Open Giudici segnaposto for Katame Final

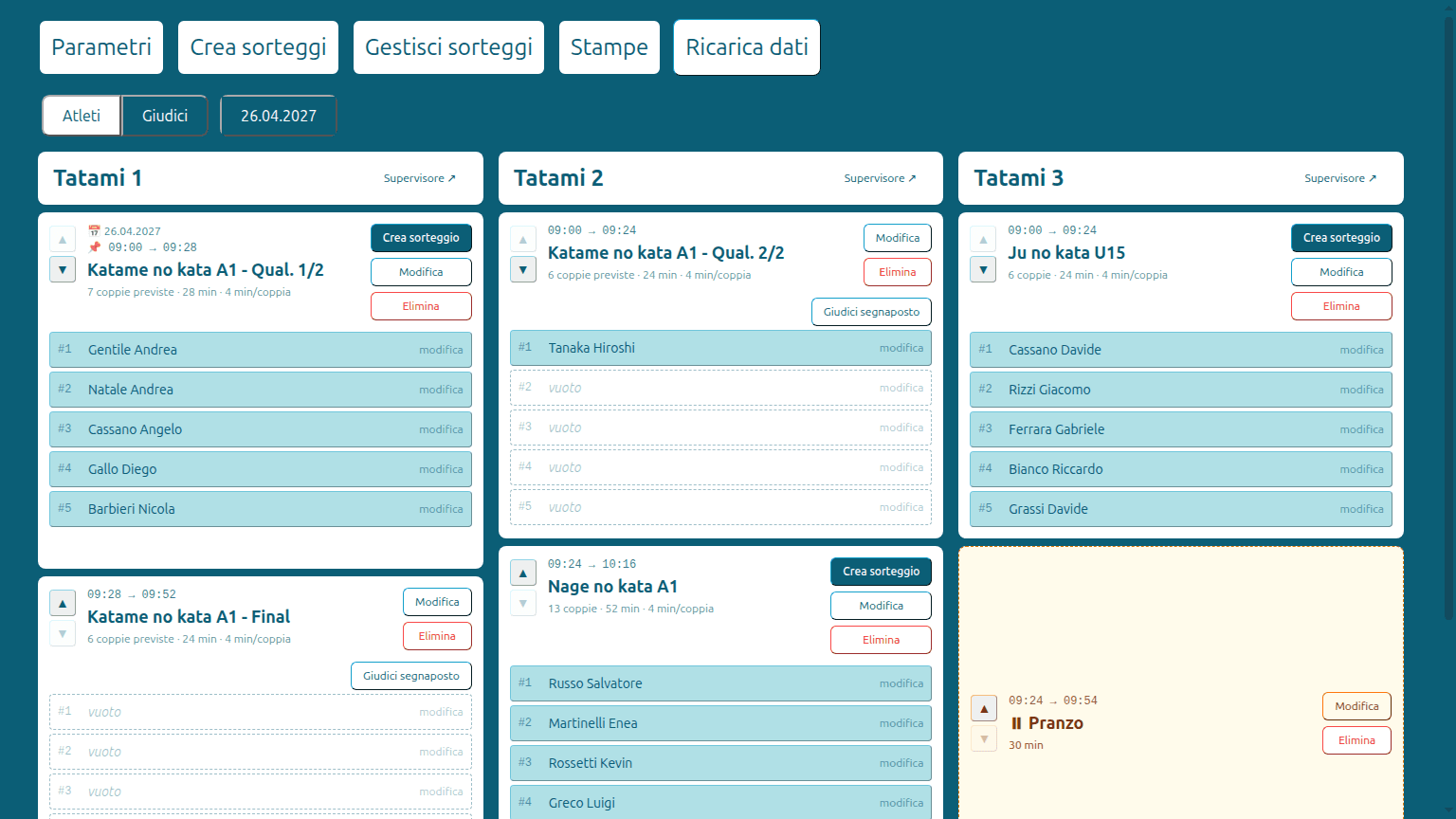click(411, 676)
